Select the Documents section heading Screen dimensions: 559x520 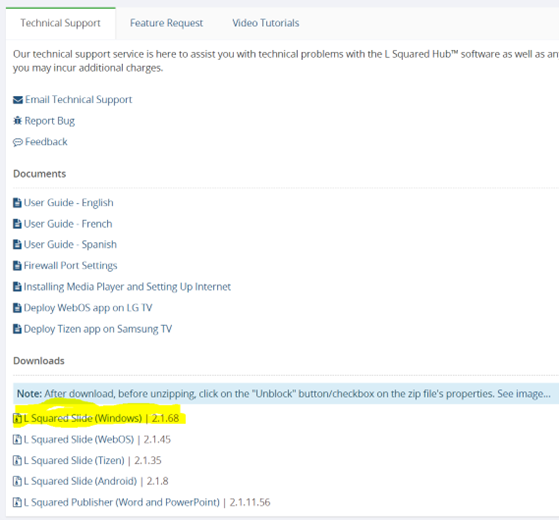(40, 174)
